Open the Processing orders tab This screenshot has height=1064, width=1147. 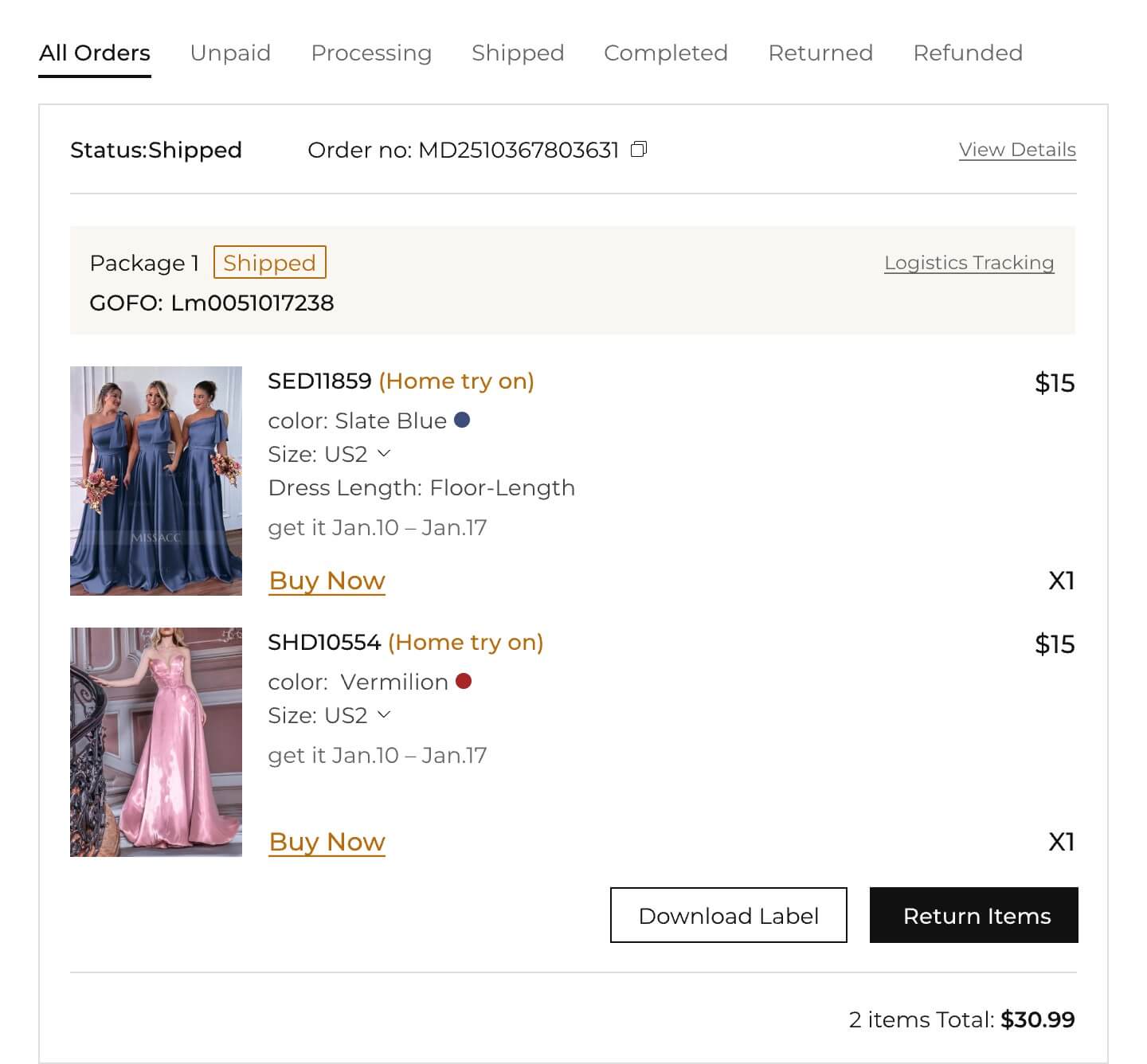pyautogui.click(x=371, y=53)
